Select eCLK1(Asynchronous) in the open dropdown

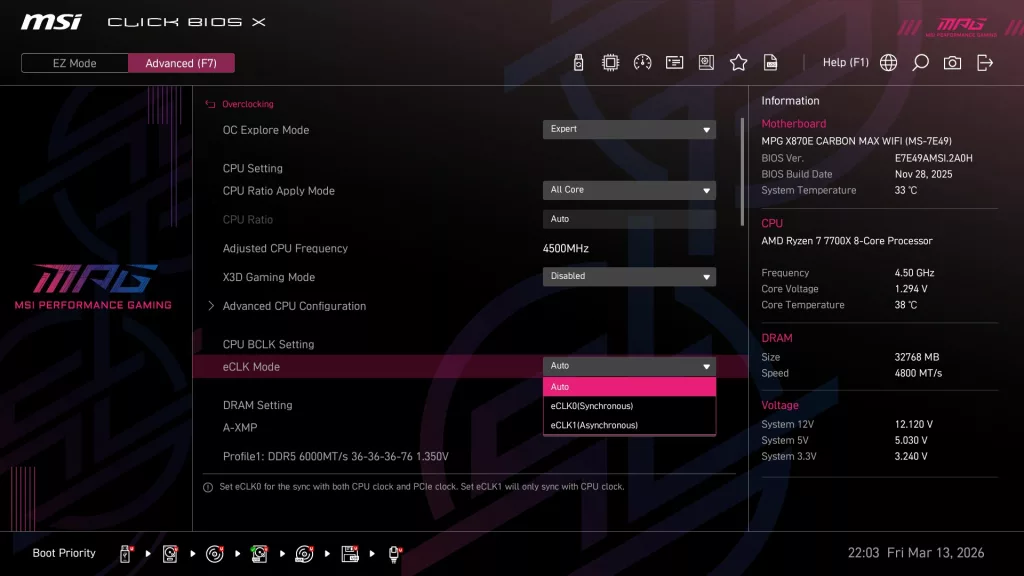tap(628, 425)
